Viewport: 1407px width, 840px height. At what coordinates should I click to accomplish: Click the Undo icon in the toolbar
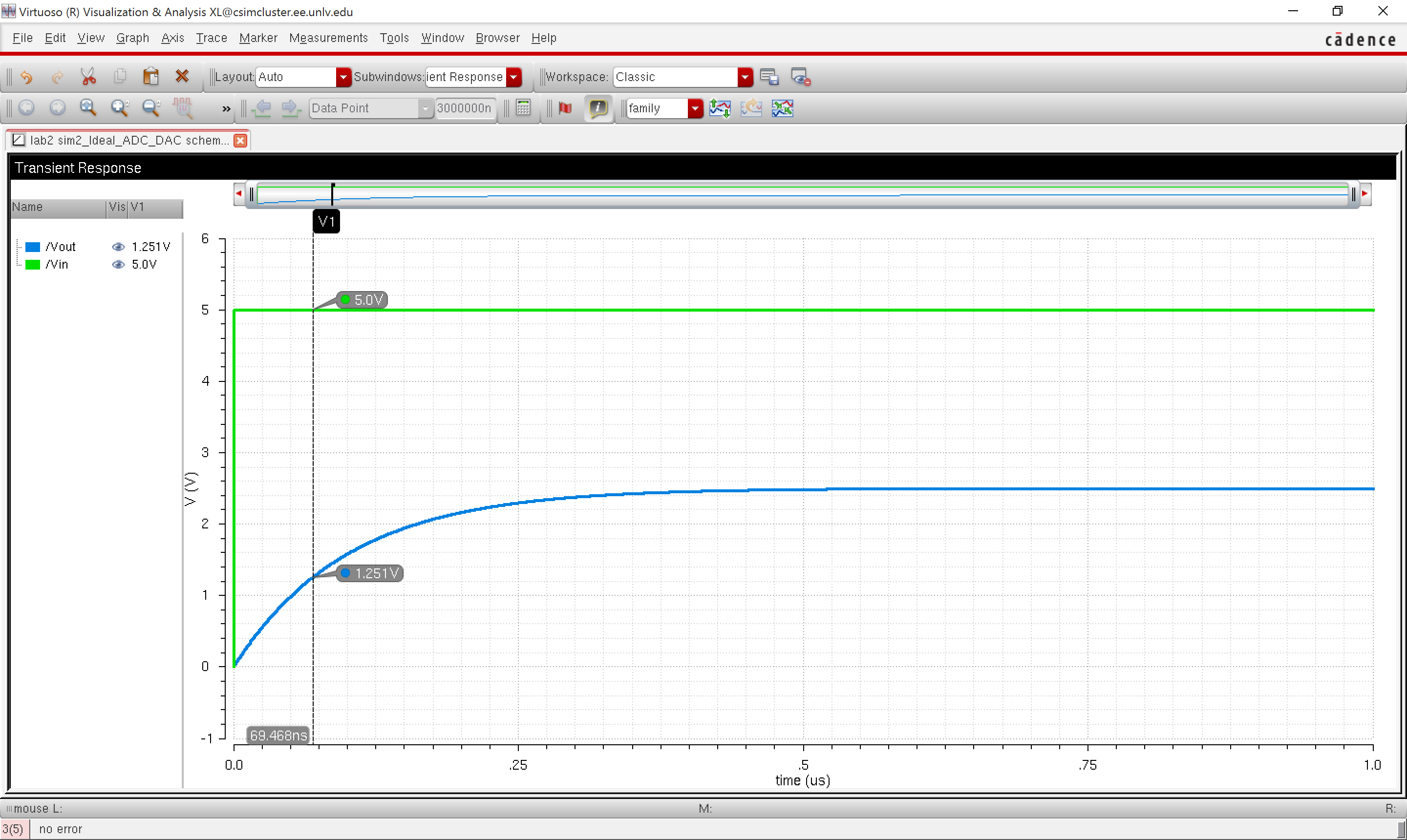pos(26,76)
